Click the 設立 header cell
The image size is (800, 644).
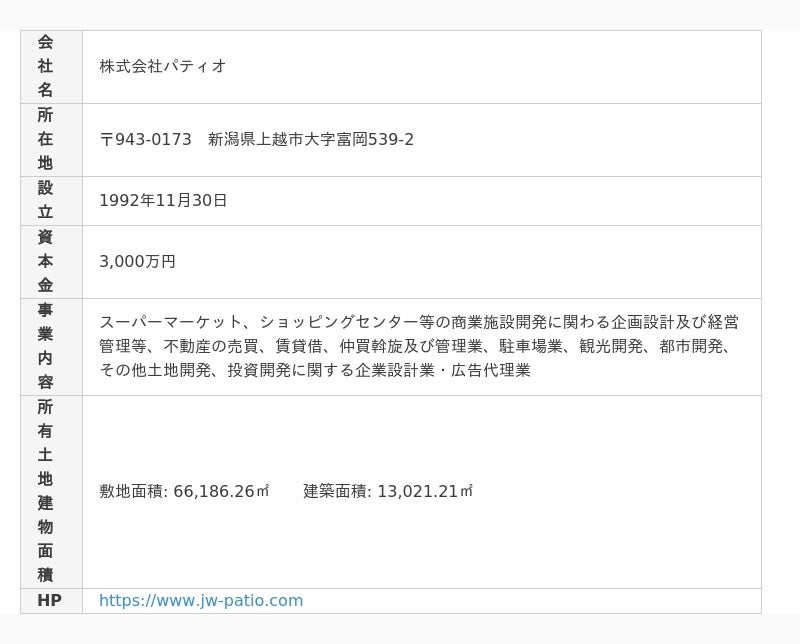tap(45, 200)
